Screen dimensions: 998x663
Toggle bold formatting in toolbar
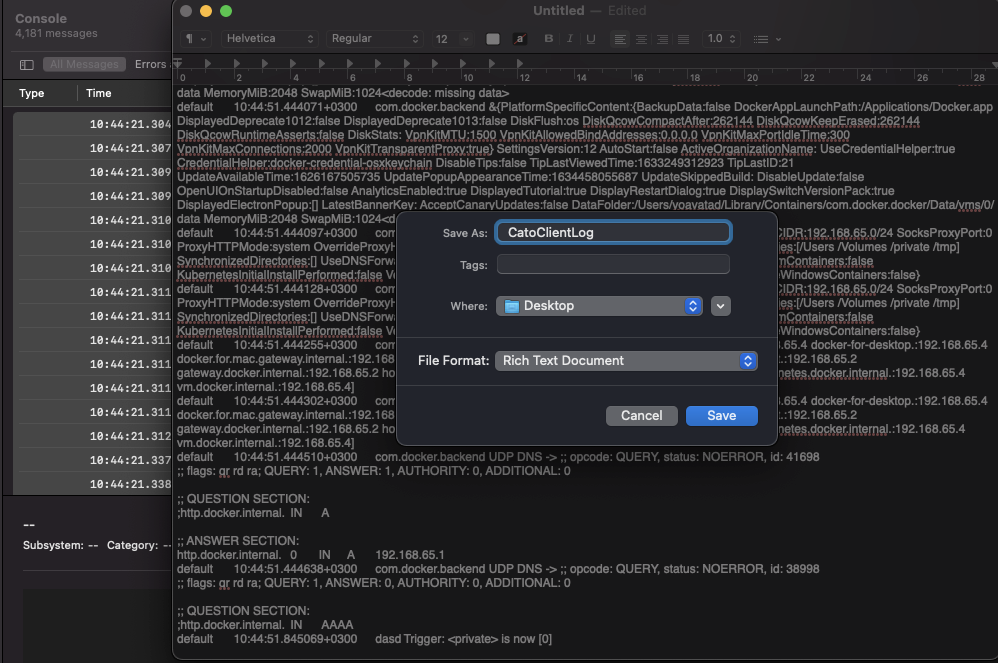point(548,39)
